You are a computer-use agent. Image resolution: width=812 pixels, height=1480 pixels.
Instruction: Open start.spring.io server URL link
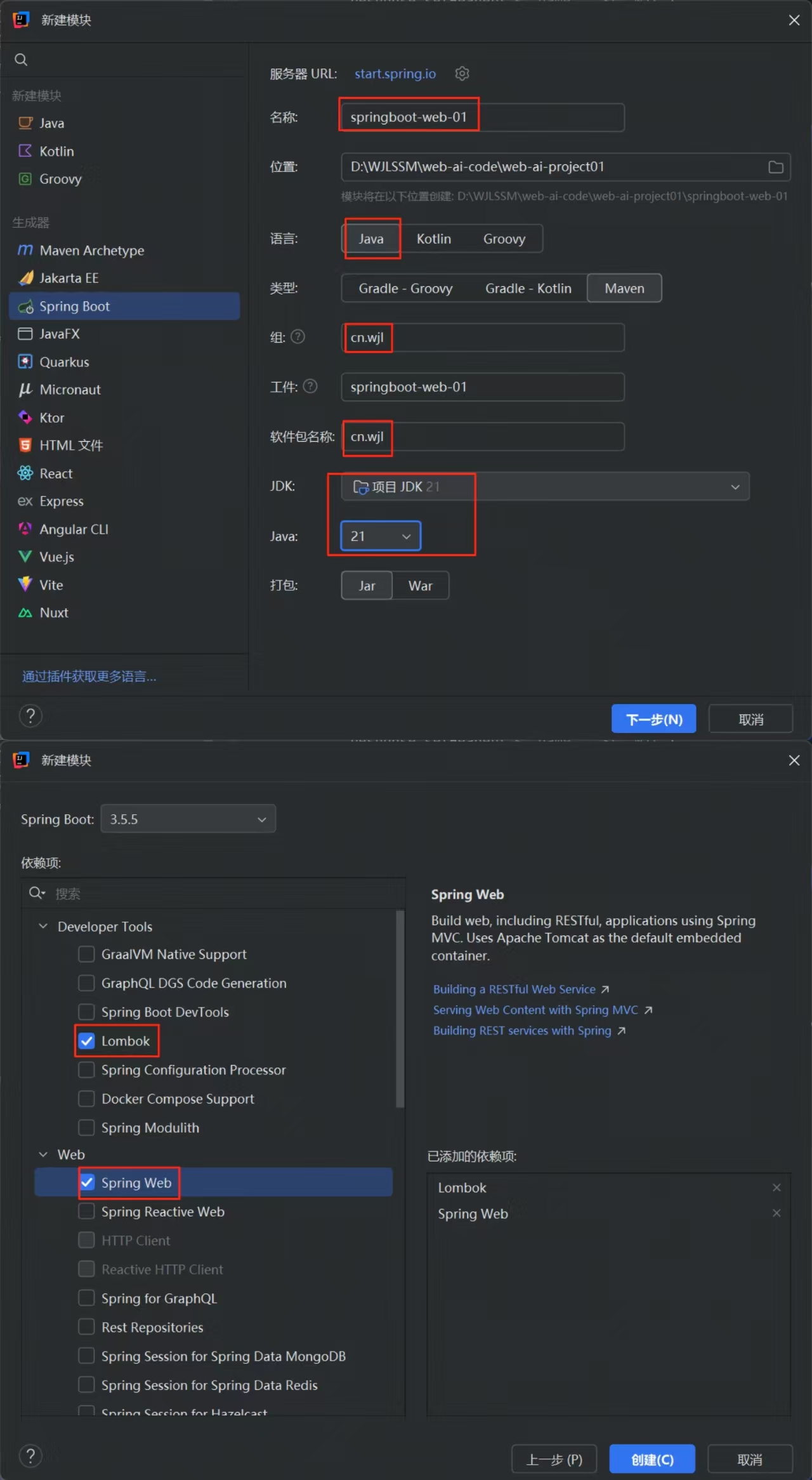[x=395, y=74]
